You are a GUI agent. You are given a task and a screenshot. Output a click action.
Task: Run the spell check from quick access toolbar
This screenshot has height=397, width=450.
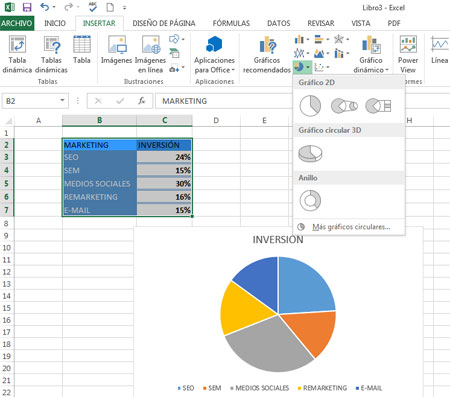point(93,7)
